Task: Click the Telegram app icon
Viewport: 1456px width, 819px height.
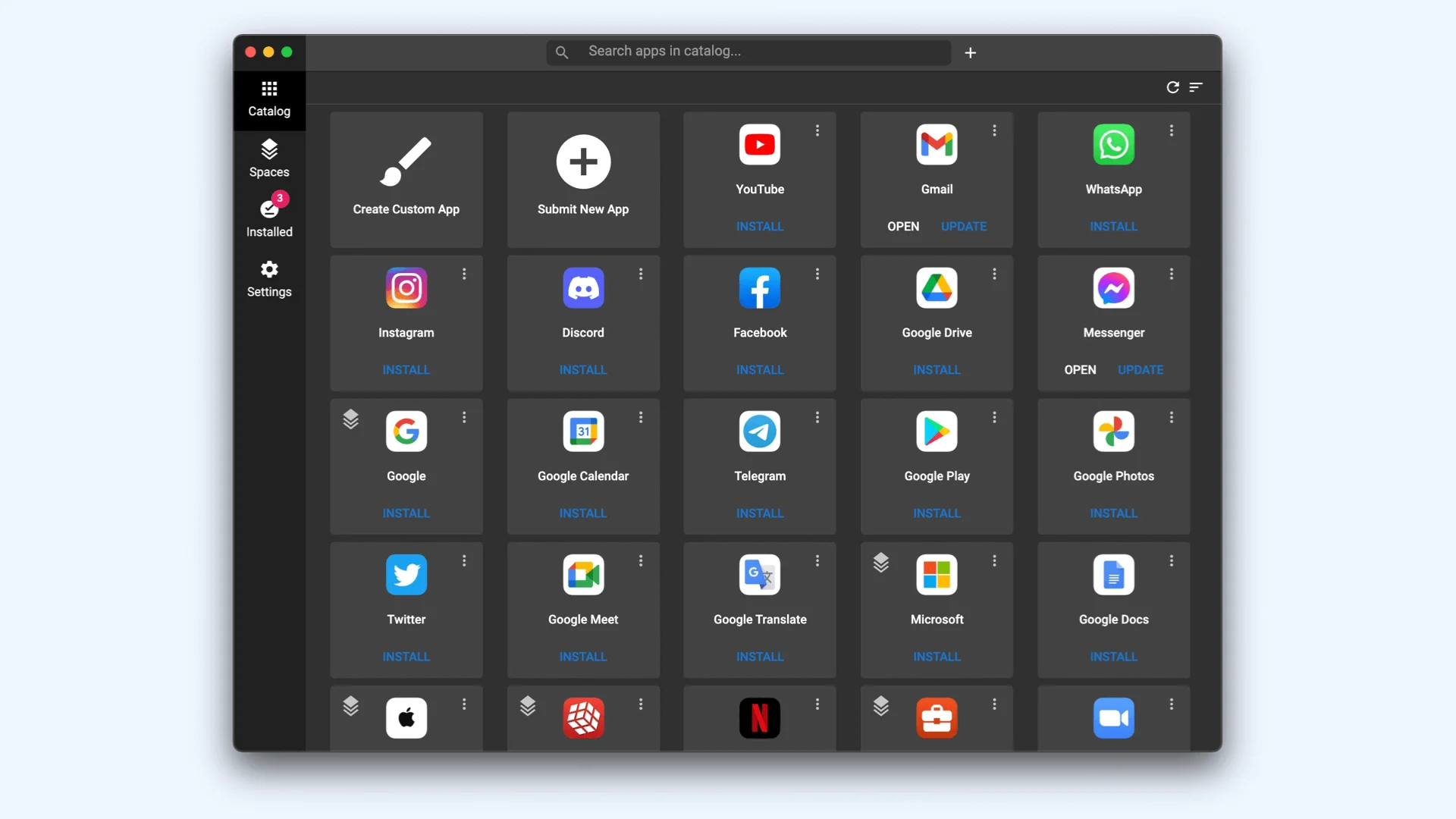Action: [x=760, y=431]
